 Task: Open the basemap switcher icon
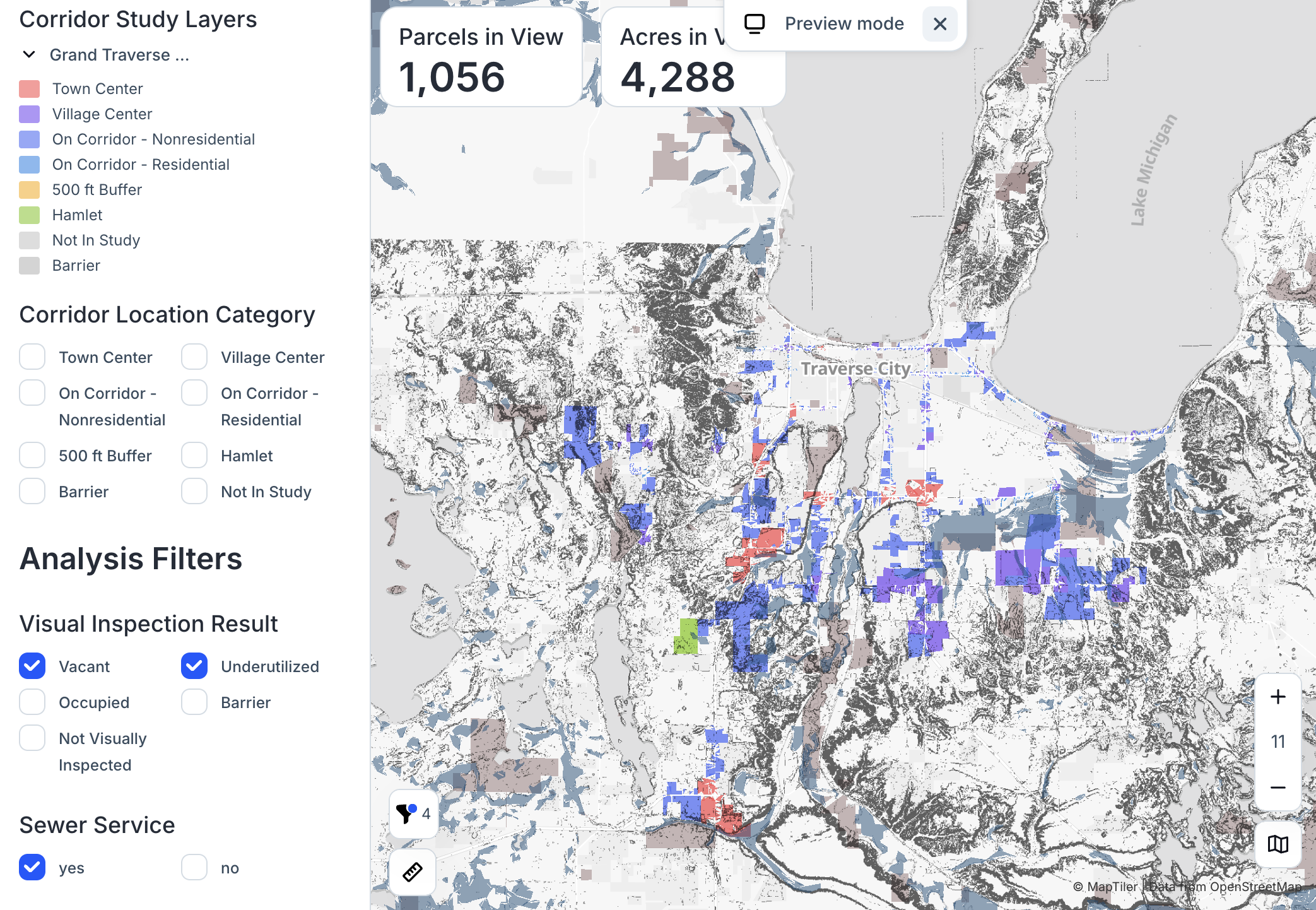tap(1278, 844)
